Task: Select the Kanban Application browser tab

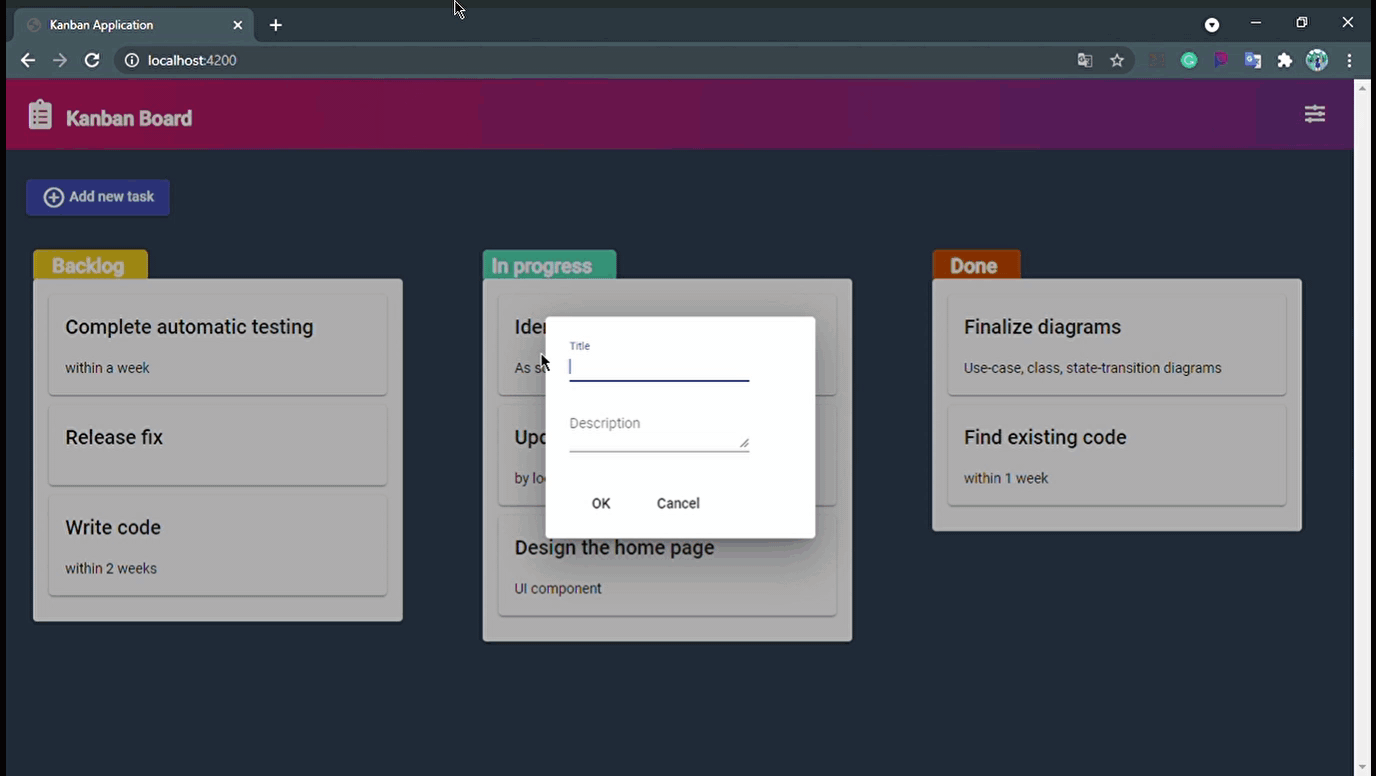Action: (x=130, y=25)
